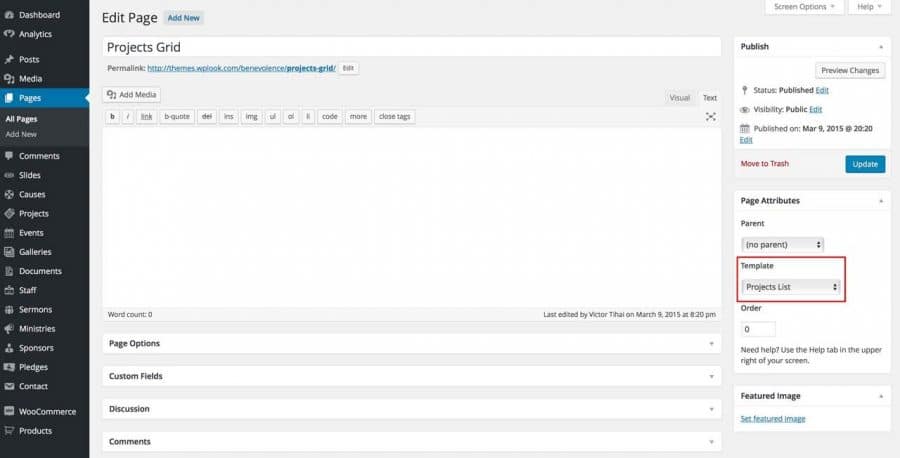Click the Preview Changes button
This screenshot has height=458, width=900.
click(850, 70)
